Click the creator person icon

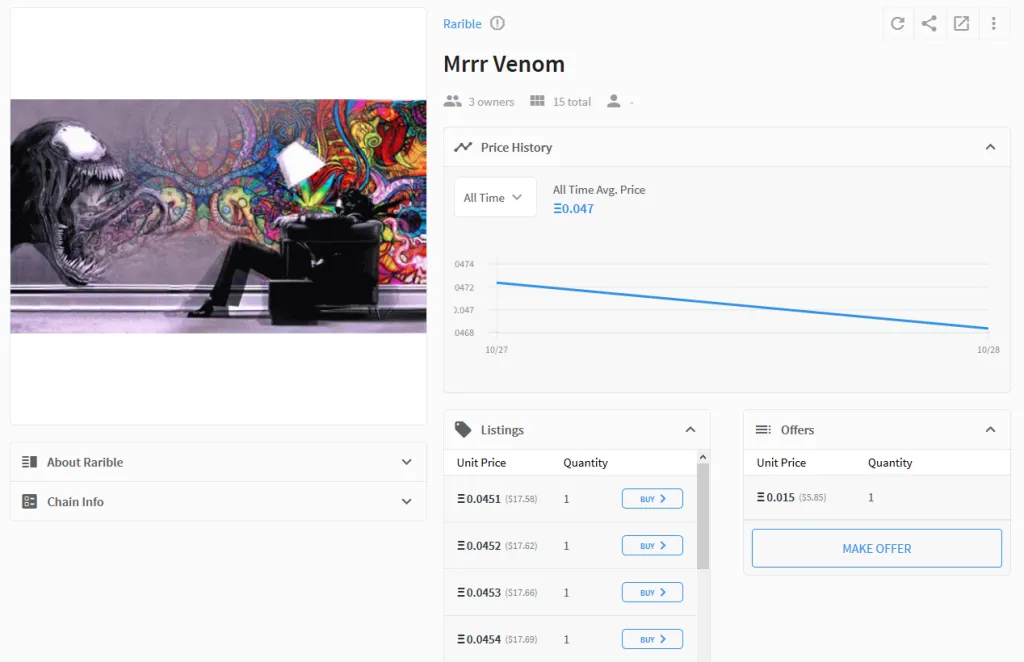tap(613, 101)
